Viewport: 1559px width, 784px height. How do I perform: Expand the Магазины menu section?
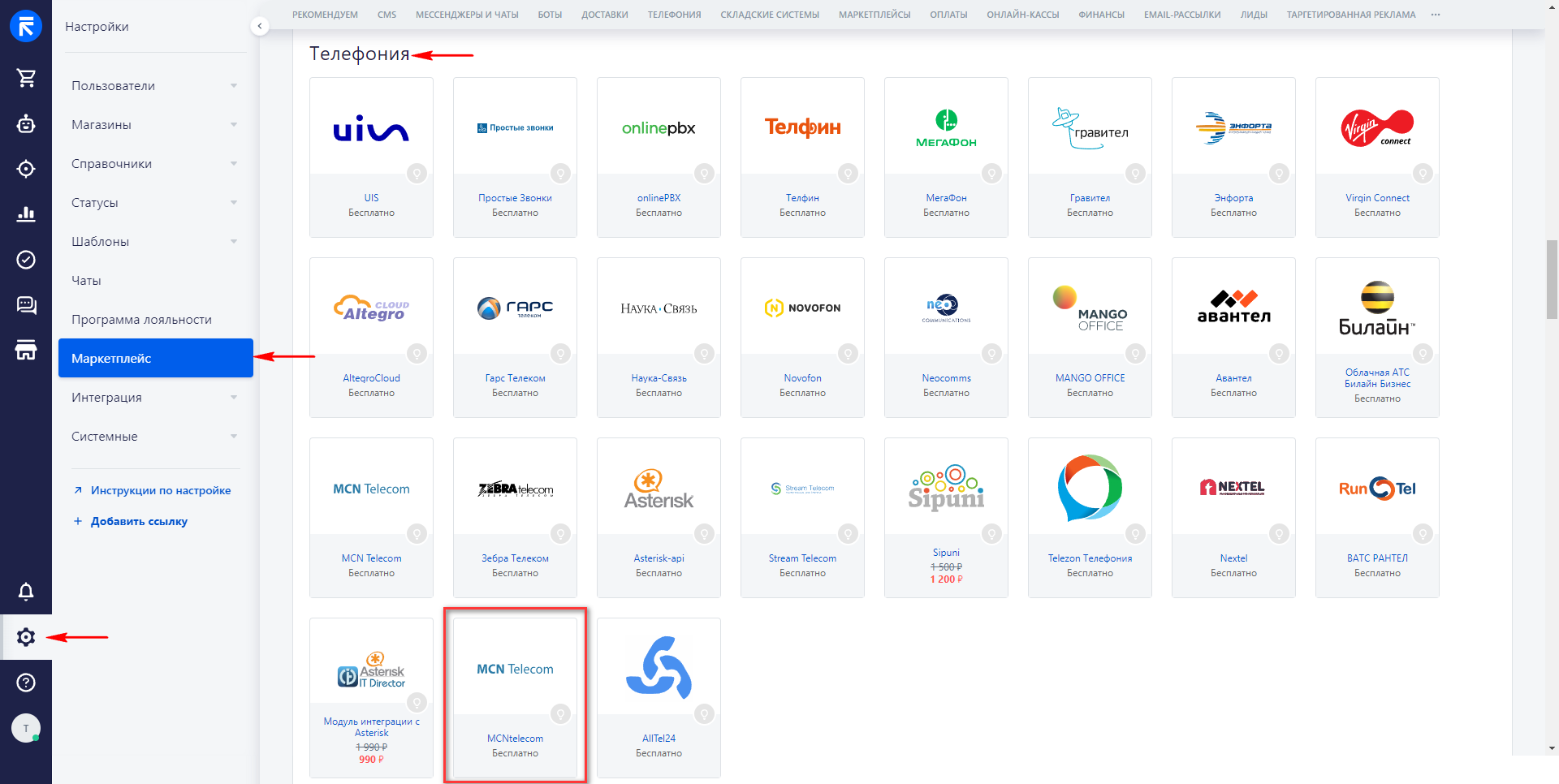pyautogui.click(x=155, y=124)
